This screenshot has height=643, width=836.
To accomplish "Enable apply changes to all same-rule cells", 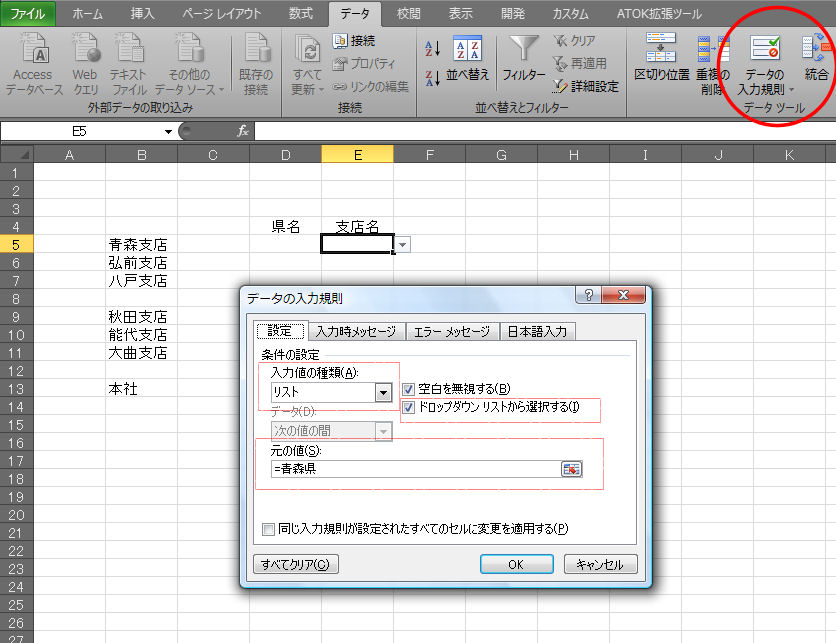I will (x=268, y=529).
